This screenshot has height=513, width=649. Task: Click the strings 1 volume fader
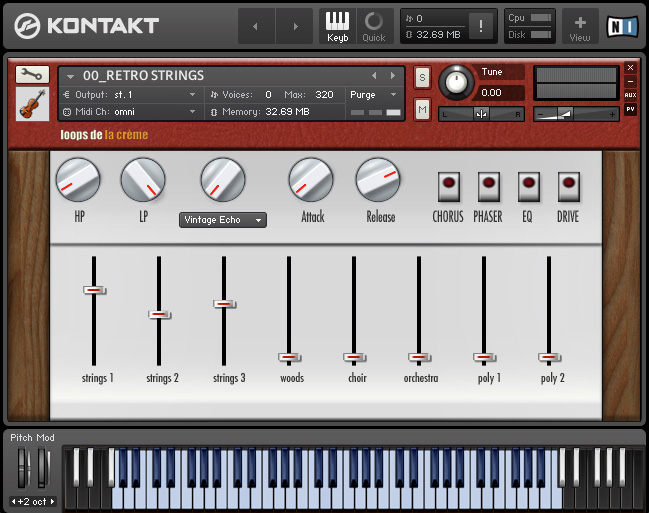coord(94,290)
